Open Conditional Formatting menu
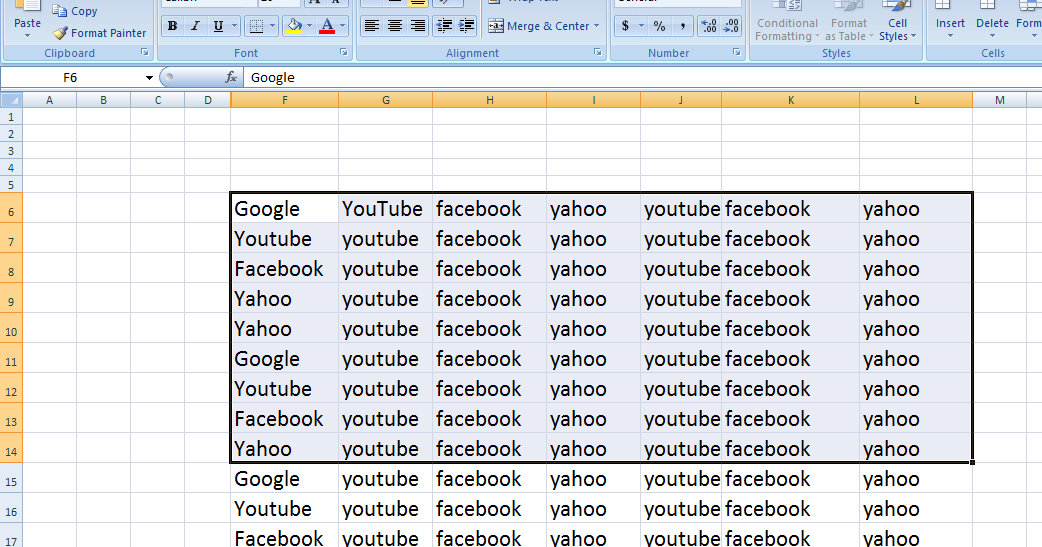The image size is (1042, 547). coord(787,21)
